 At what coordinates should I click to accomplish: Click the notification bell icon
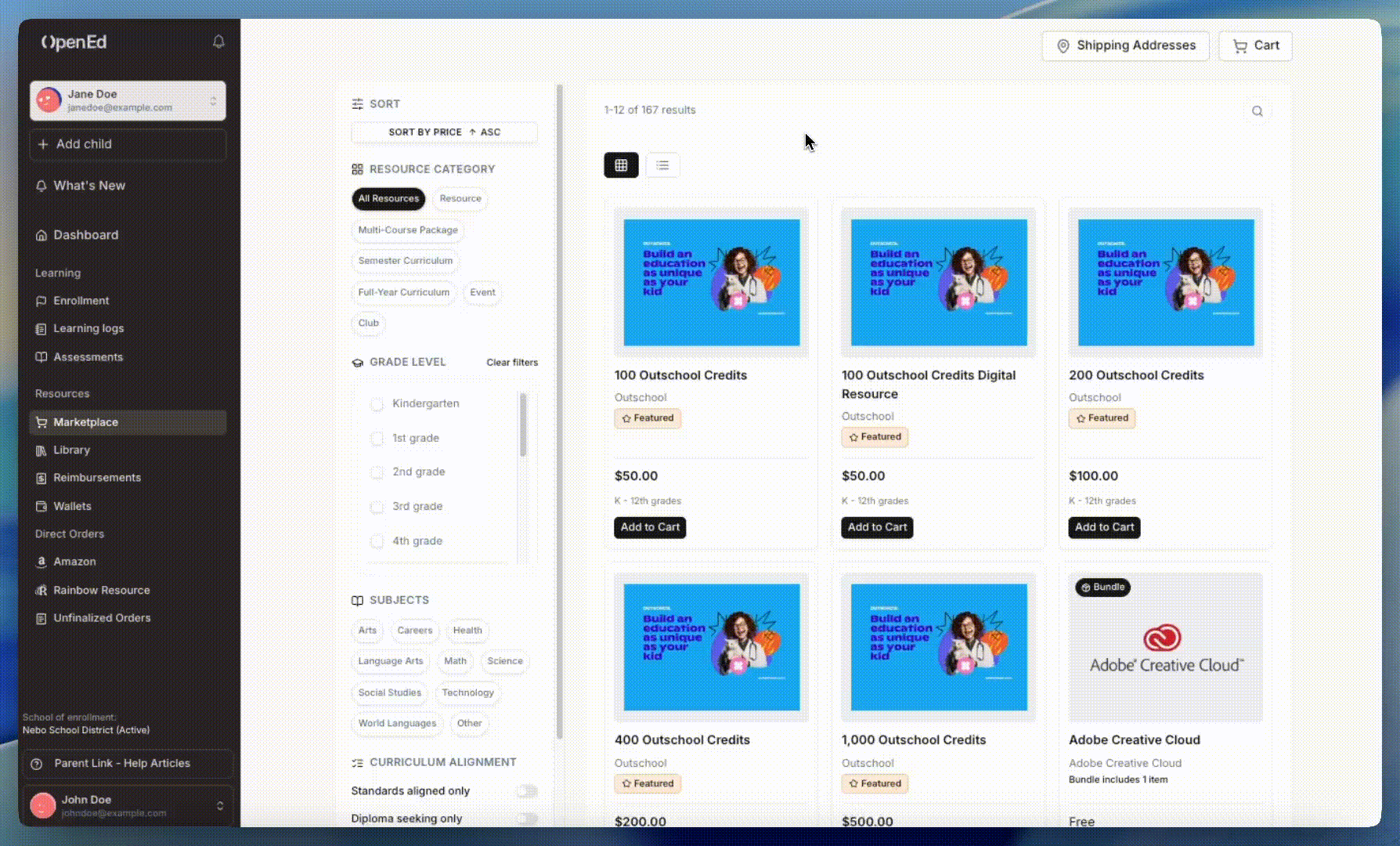(218, 42)
